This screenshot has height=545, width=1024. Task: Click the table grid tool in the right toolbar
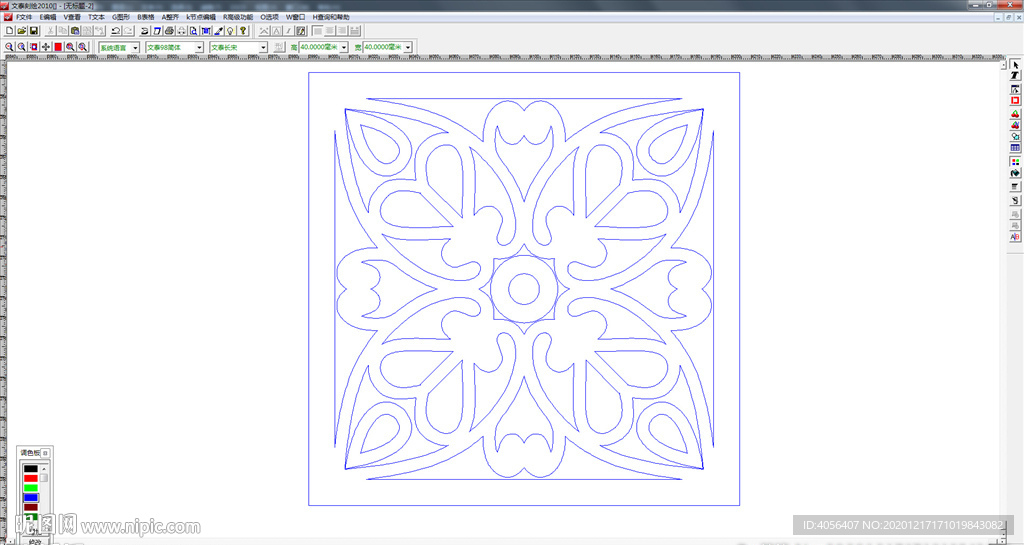click(x=1015, y=148)
